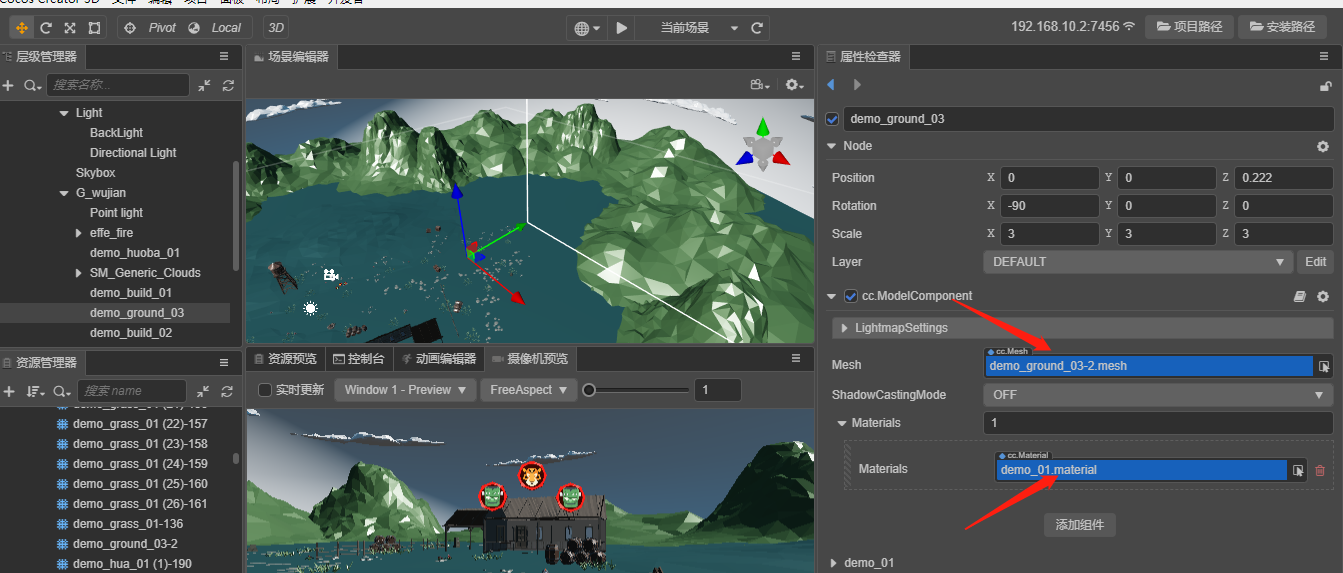Collapse all folders in assets panel
This screenshot has width=1343, height=573.
click(204, 391)
